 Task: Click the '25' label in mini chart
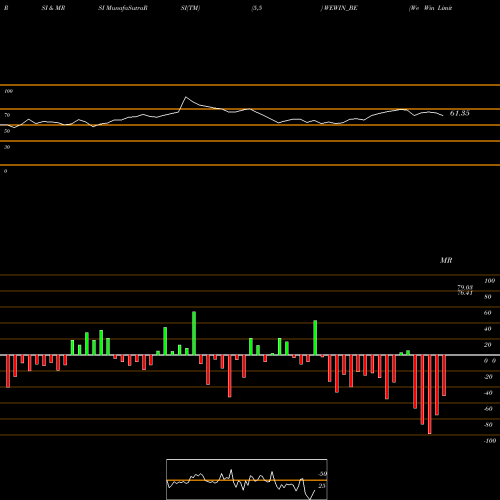click(x=322, y=486)
